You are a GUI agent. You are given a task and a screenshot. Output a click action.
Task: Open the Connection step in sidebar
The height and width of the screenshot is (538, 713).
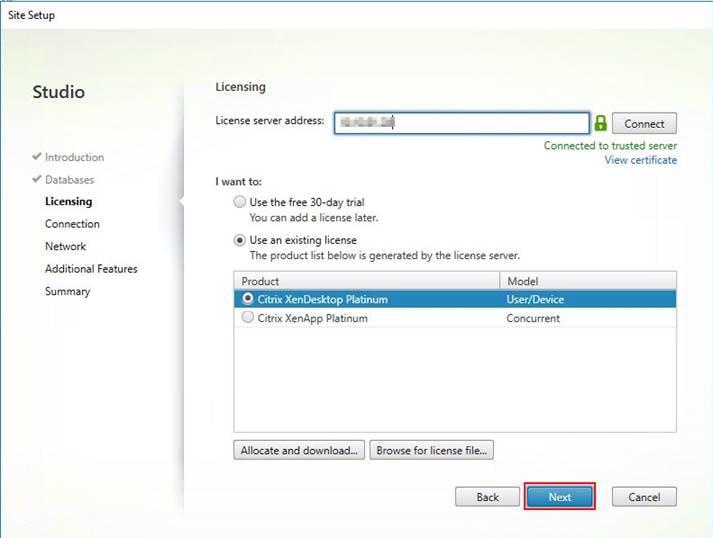click(x=72, y=224)
